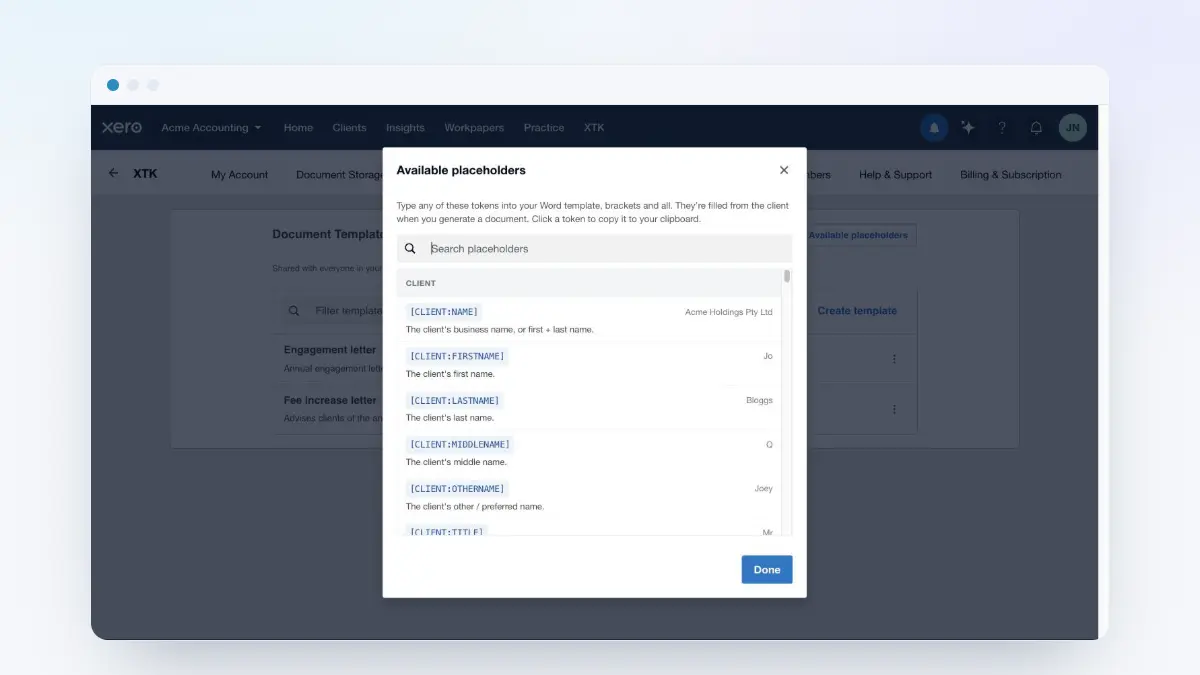
Task: Copy the [CLIENT:LASTNAME] token
Action: [x=455, y=400]
